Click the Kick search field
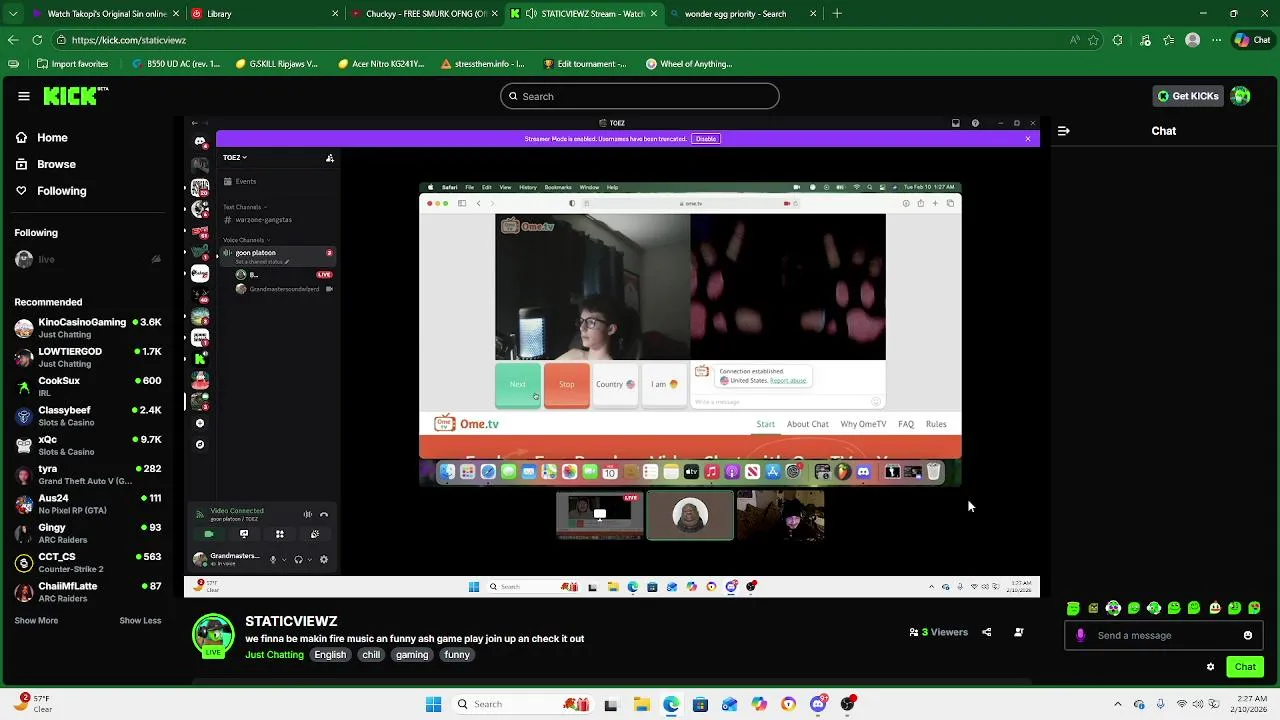Screen dimensions: 1280x720 coord(640,96)
